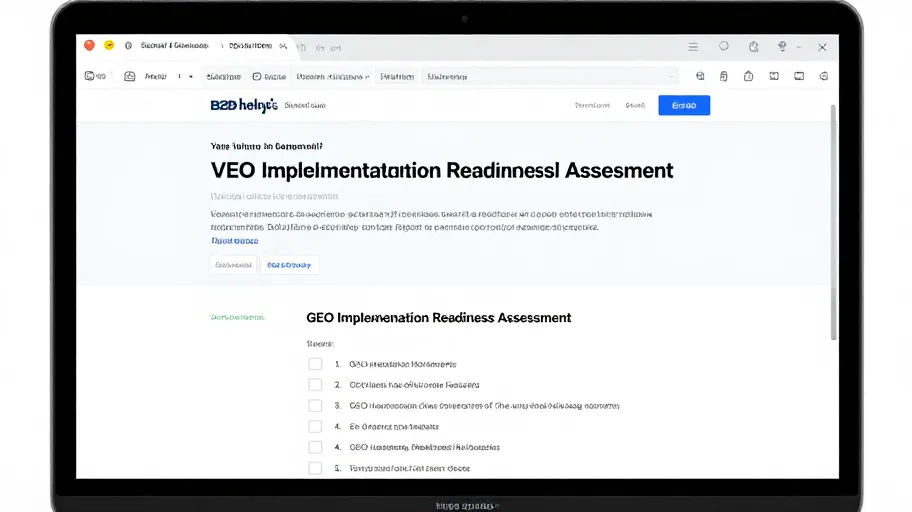Check the box for list item 2
The height and width of the screenshot is (512, 912).
(x=315, y=385)
